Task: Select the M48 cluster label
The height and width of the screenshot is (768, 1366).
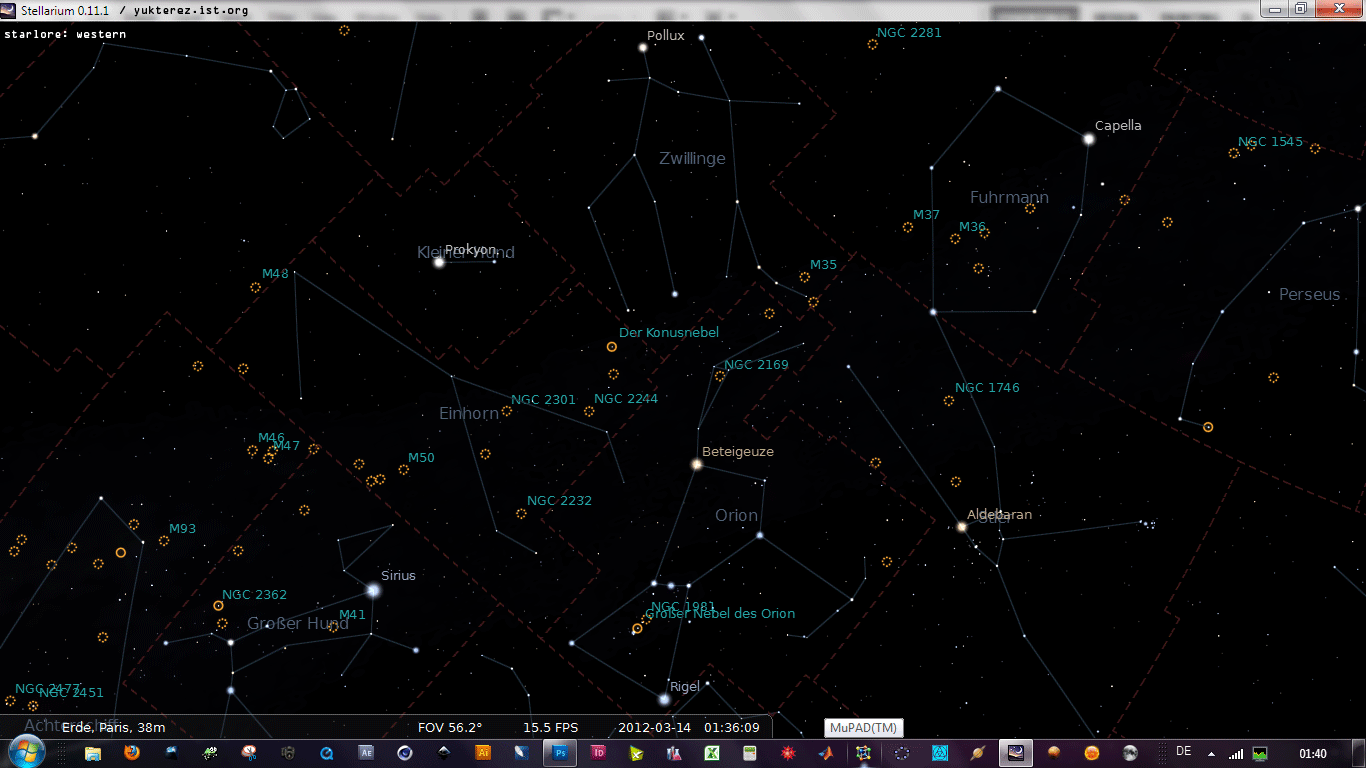Action: [x=275, y=274]
